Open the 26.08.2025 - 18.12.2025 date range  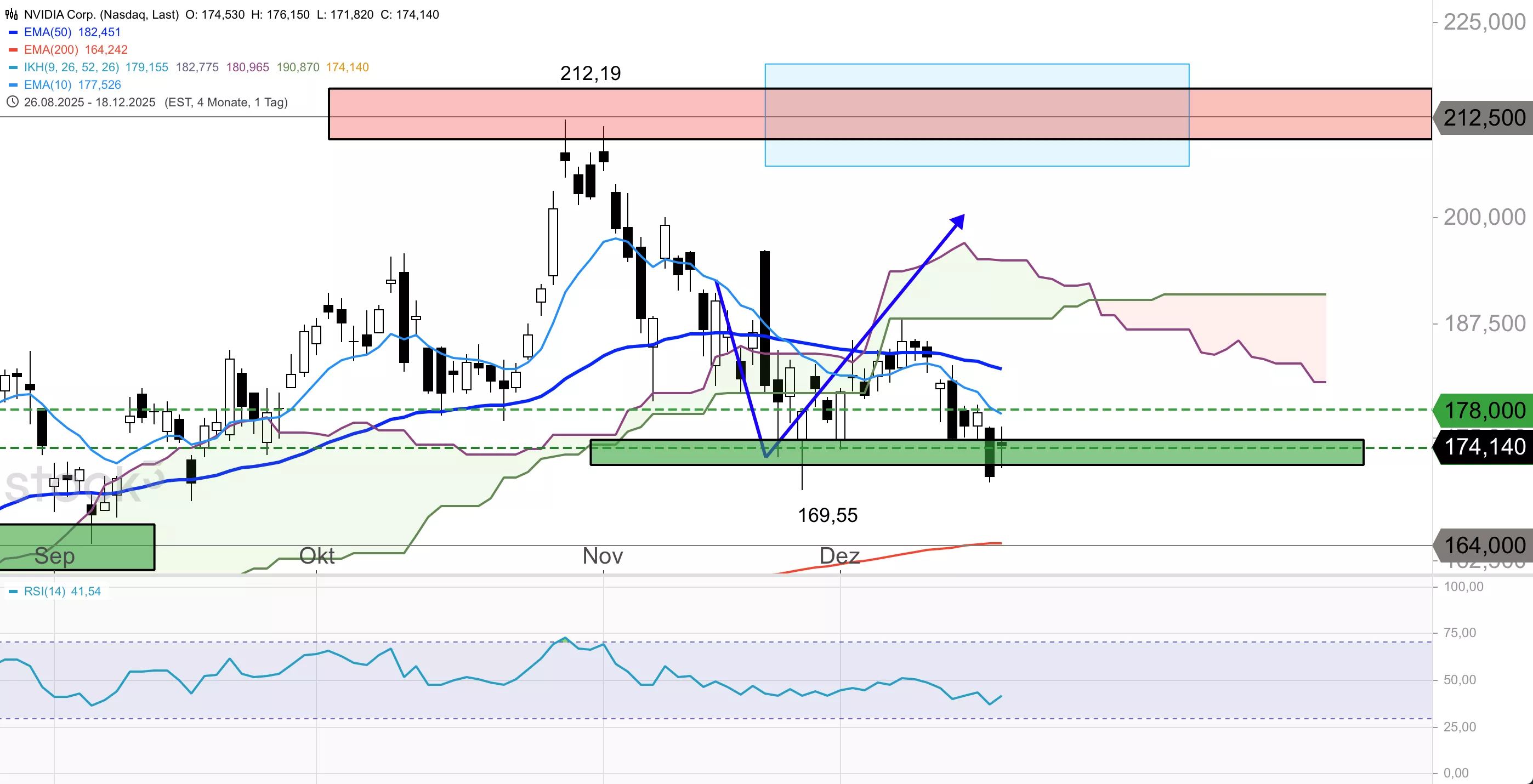point(89,102)
